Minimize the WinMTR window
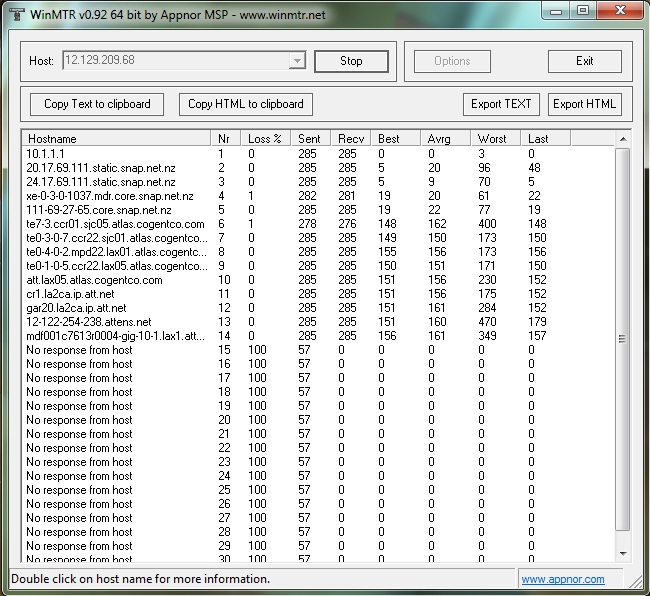The width and height of the screenshot is (650, 596). (x=556, y=11)
